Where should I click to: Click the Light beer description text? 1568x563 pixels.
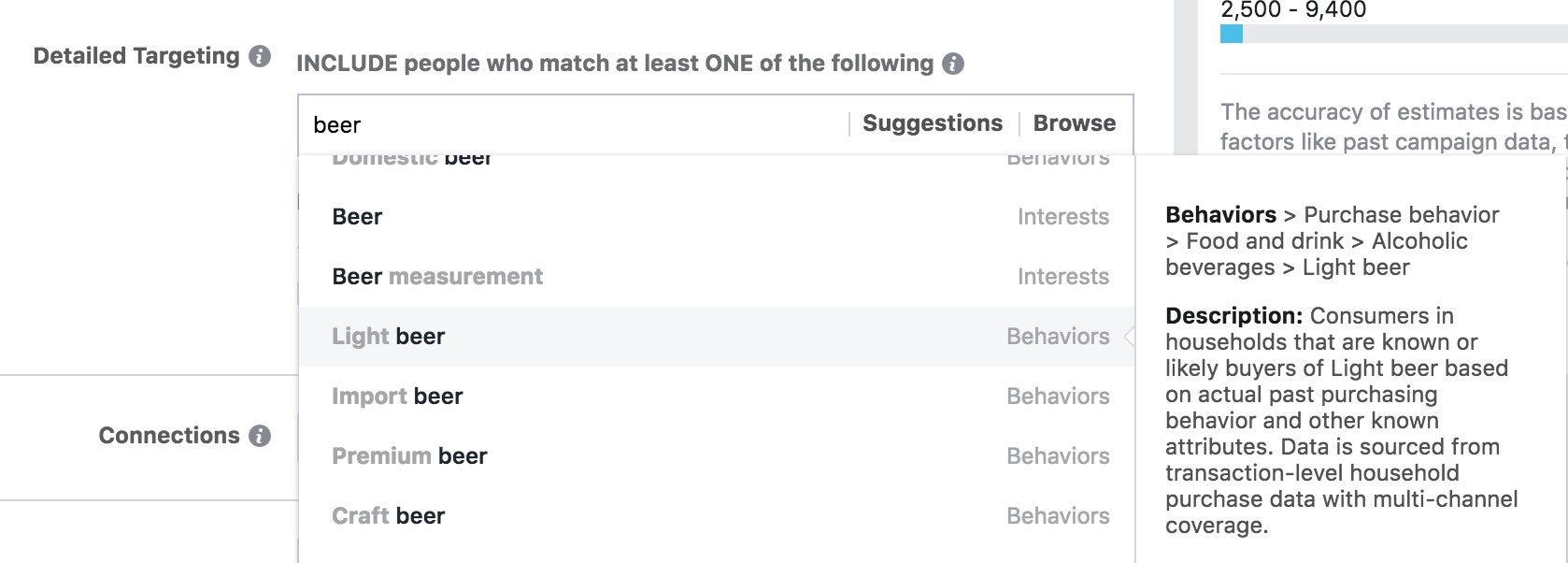[1336, 421]
